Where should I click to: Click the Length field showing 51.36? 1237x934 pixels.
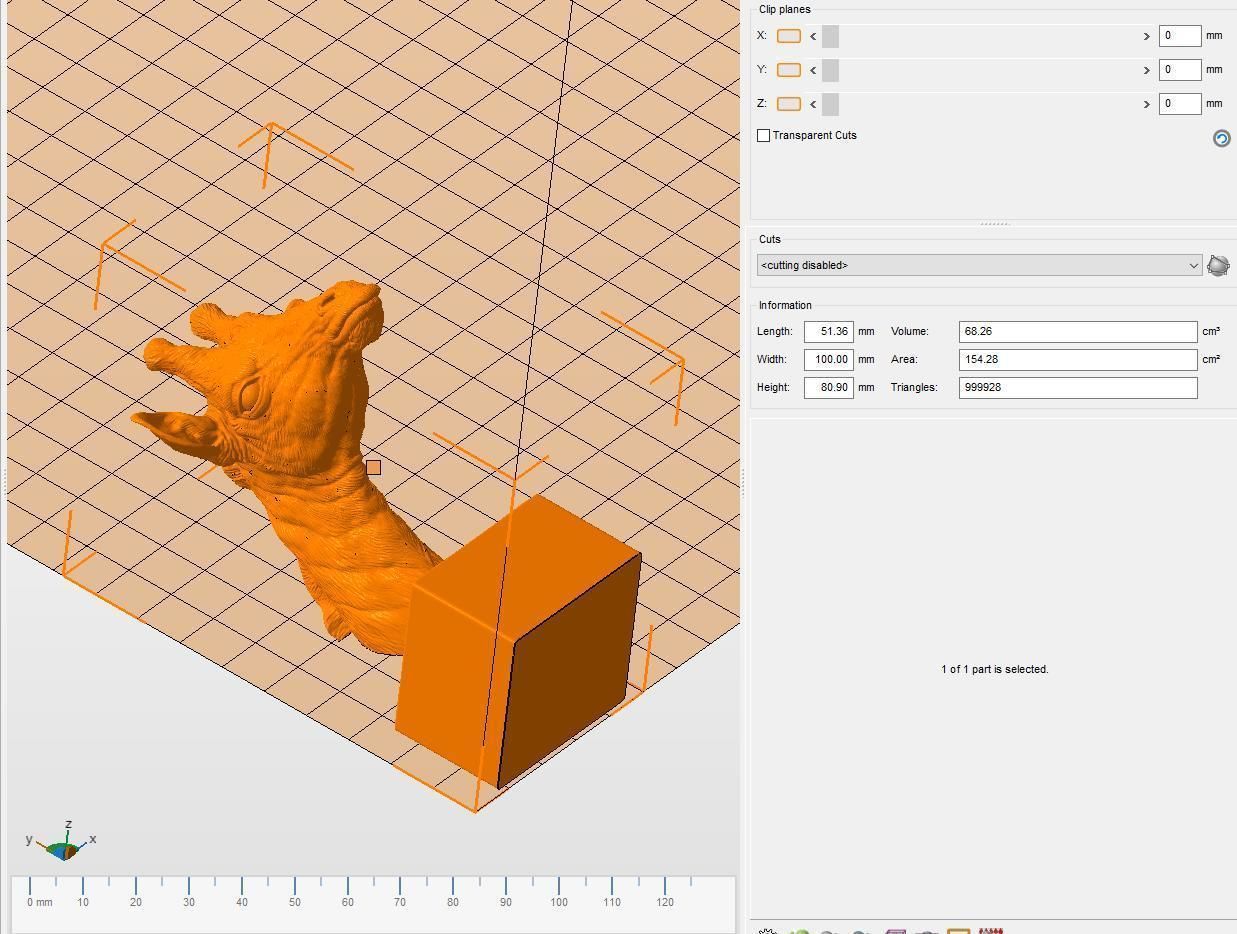tap(829, 331)
